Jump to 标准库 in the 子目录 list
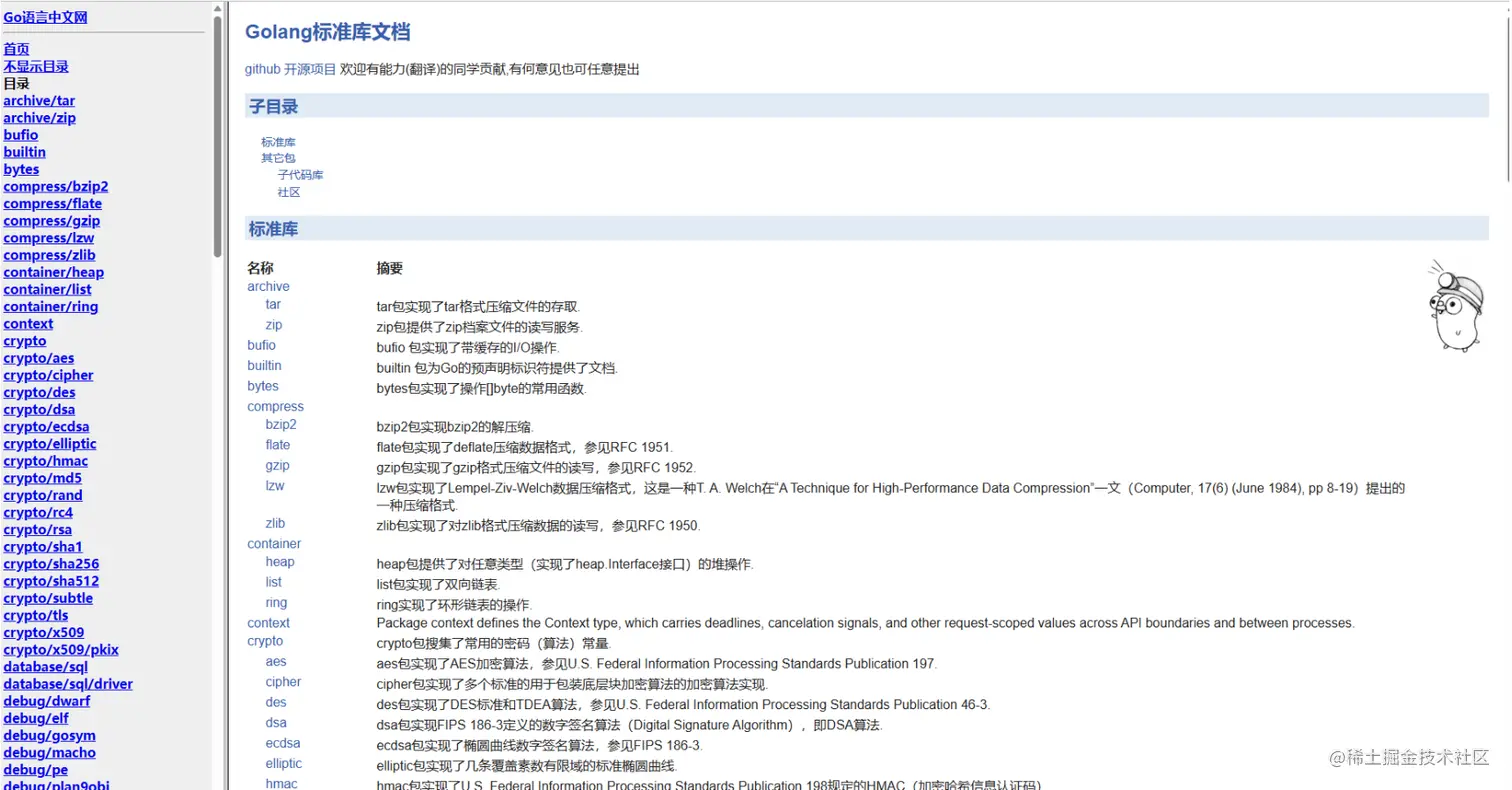1512x790 pixels. 278,142
